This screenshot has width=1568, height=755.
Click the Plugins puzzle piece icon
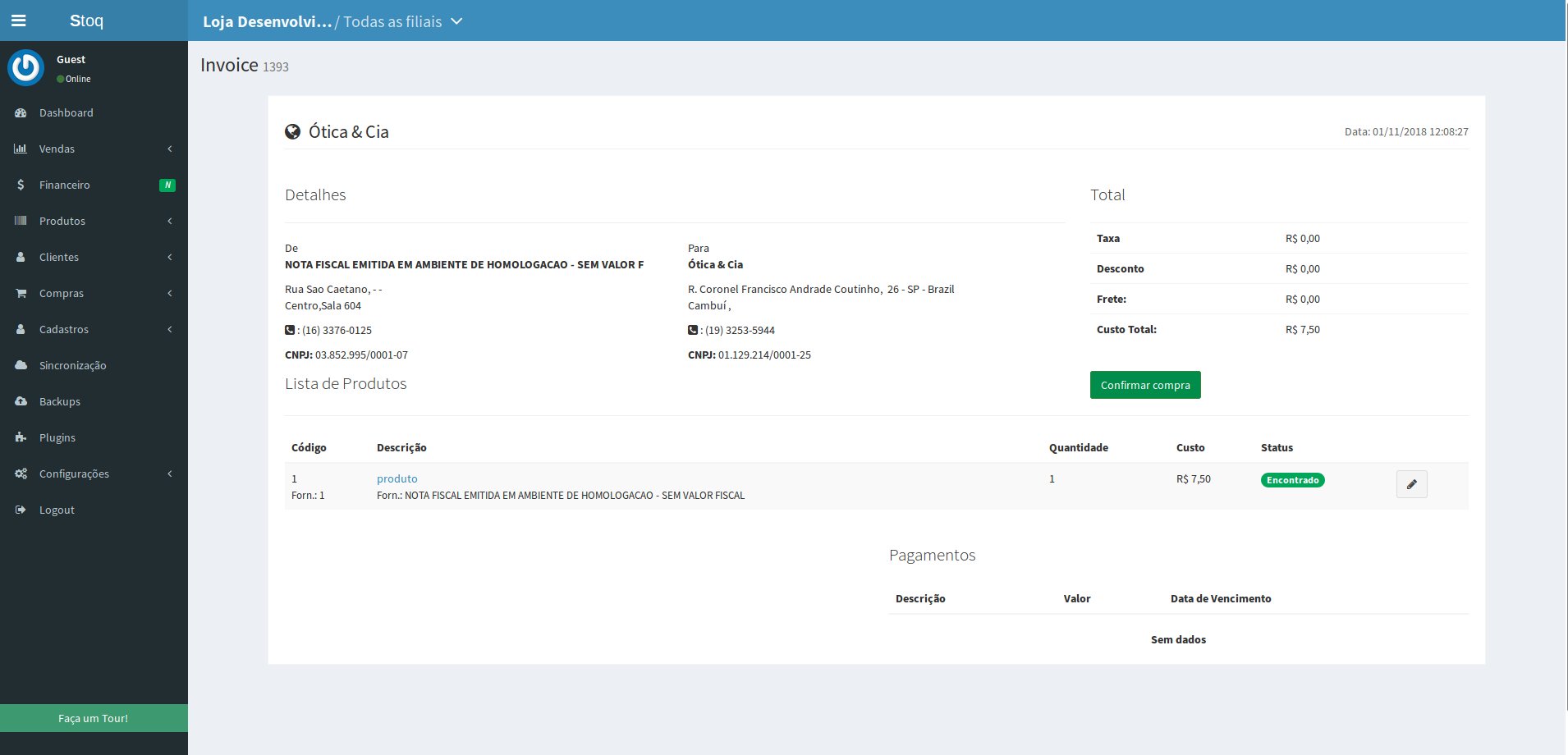tap(21, 437)
